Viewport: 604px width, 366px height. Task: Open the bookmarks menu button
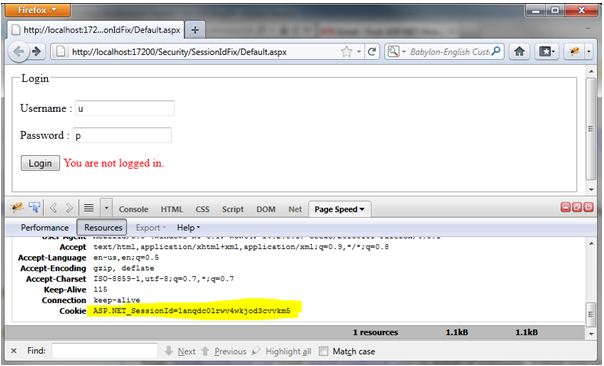(x=547, y=51)
